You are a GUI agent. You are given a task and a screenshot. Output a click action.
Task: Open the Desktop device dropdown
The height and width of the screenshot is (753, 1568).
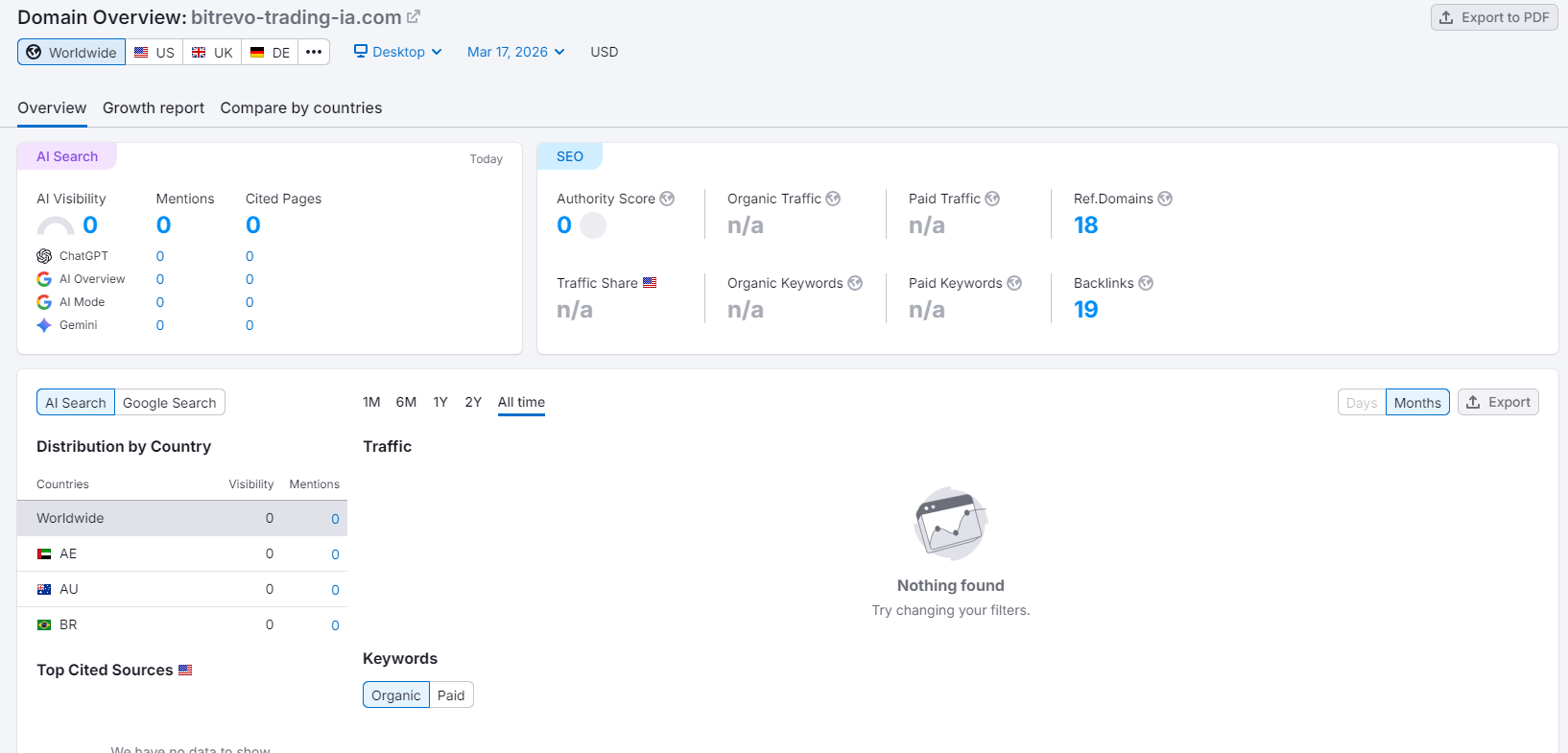(x=398, y=52)
